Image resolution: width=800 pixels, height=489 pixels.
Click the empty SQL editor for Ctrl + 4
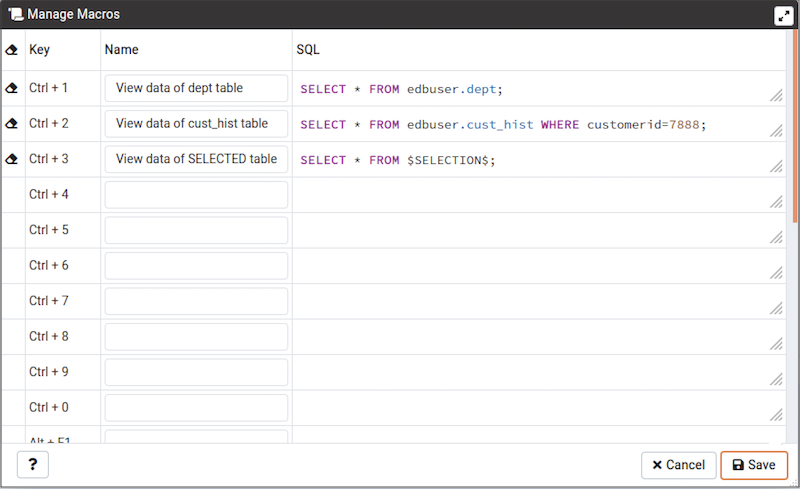539,195
